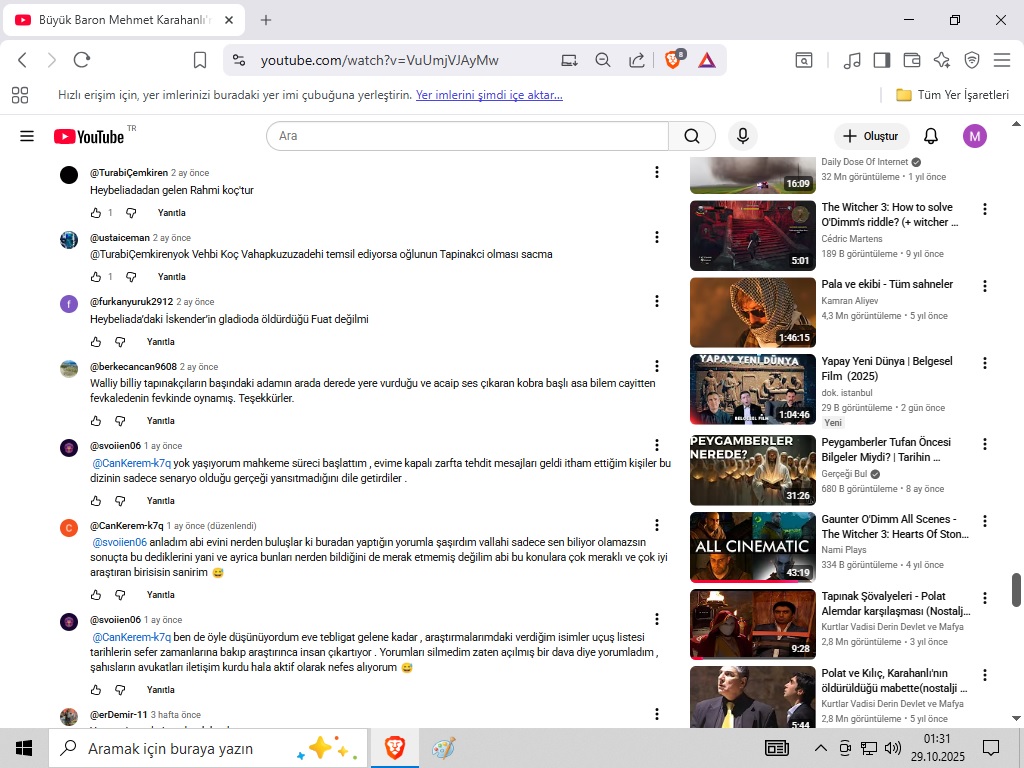
Task: Open more options for Pala ve ekibi video
Action: (x=985, y=286)
